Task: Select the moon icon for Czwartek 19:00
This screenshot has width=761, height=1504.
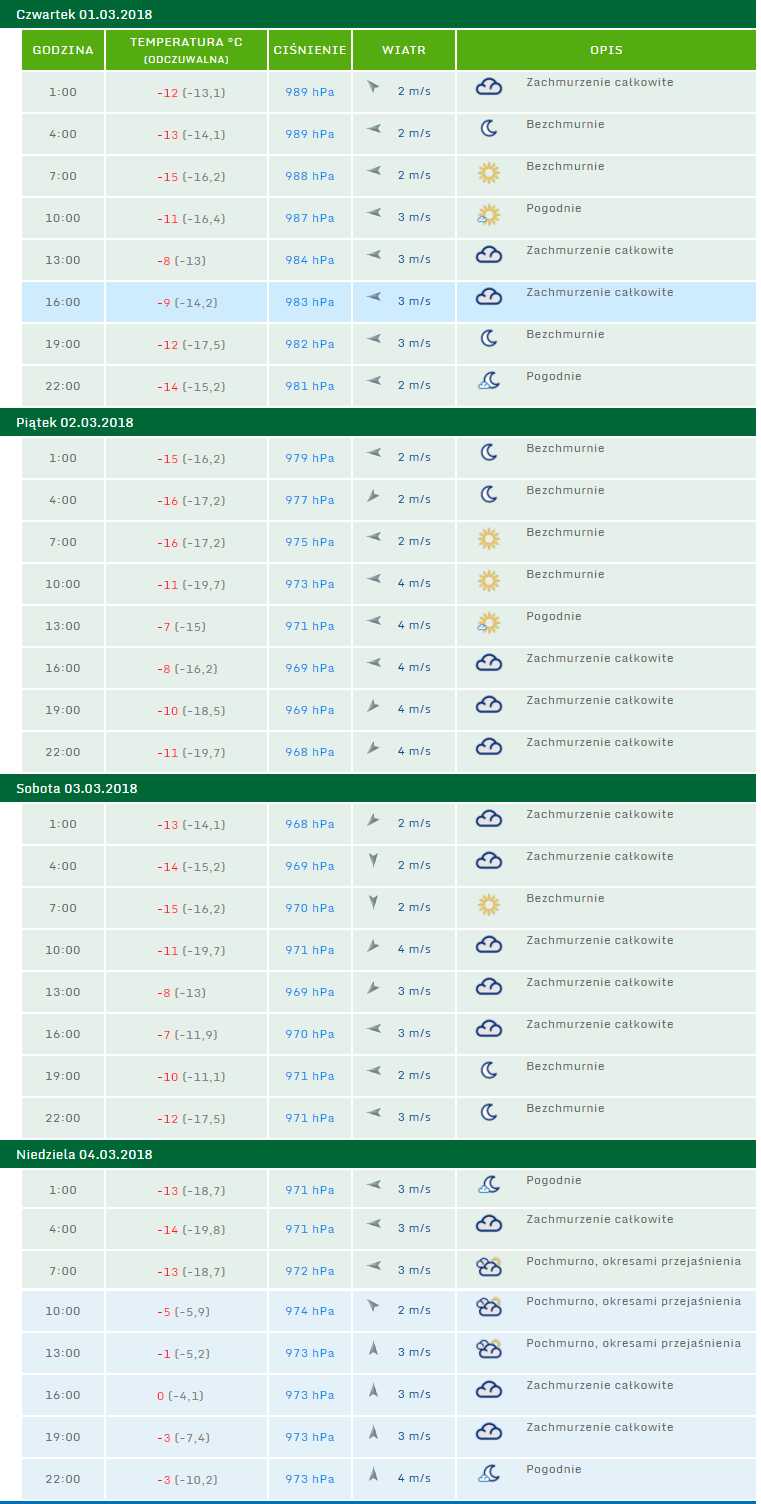Action: point(488,340)
